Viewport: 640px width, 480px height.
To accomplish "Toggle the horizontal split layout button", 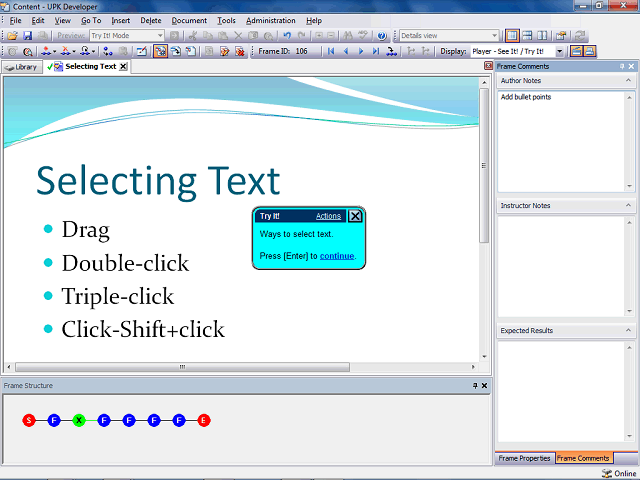I will pyautogui.click(x=527, y=36).
